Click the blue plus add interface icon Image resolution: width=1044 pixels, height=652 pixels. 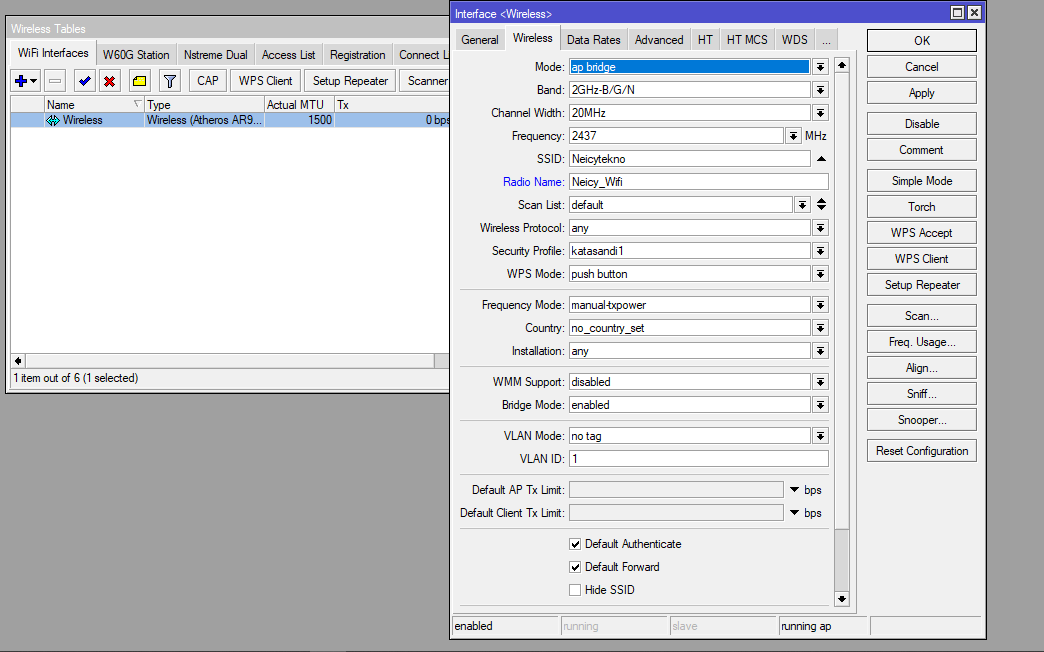(x=21, y=81)
